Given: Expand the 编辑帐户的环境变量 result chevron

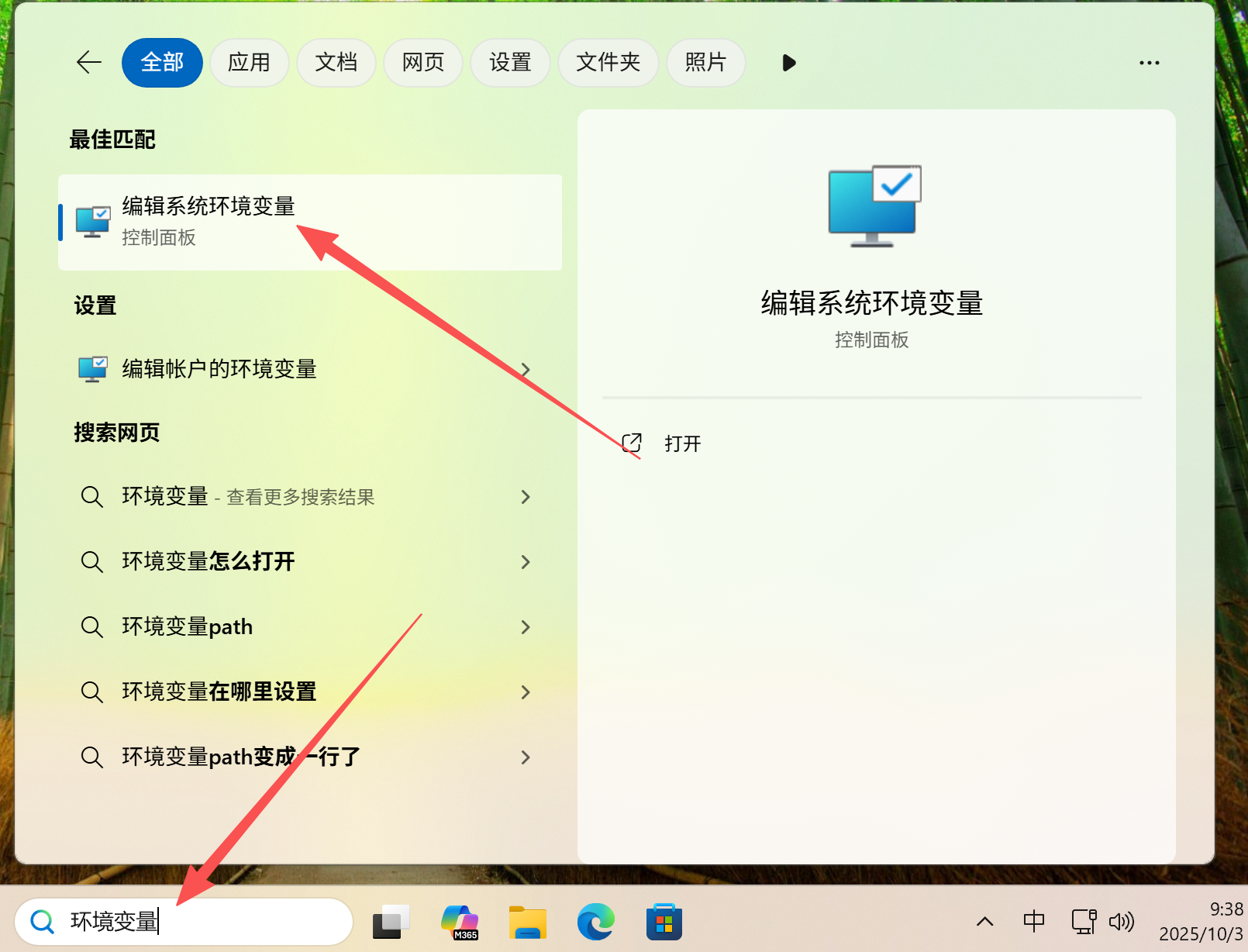Looking at the screenshot, I should pyautogui.click(x=526, y=370).
